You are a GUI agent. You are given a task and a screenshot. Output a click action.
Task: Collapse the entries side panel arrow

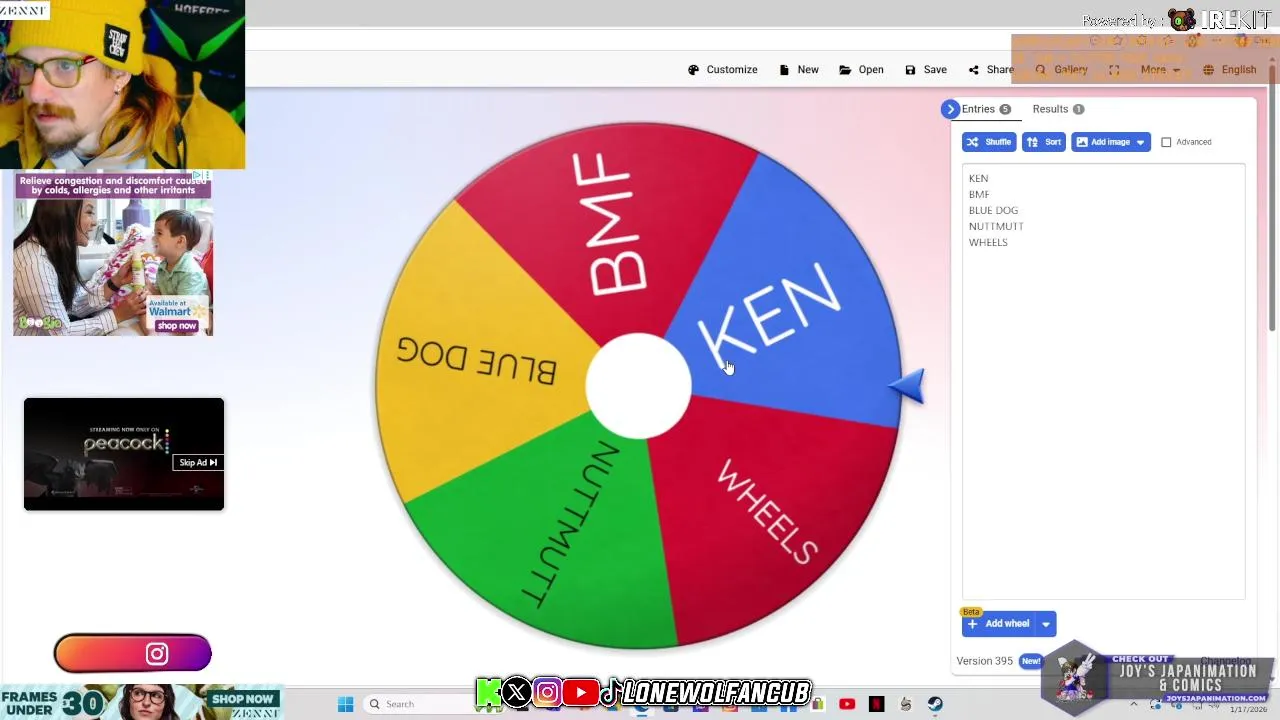coord(950,109)
